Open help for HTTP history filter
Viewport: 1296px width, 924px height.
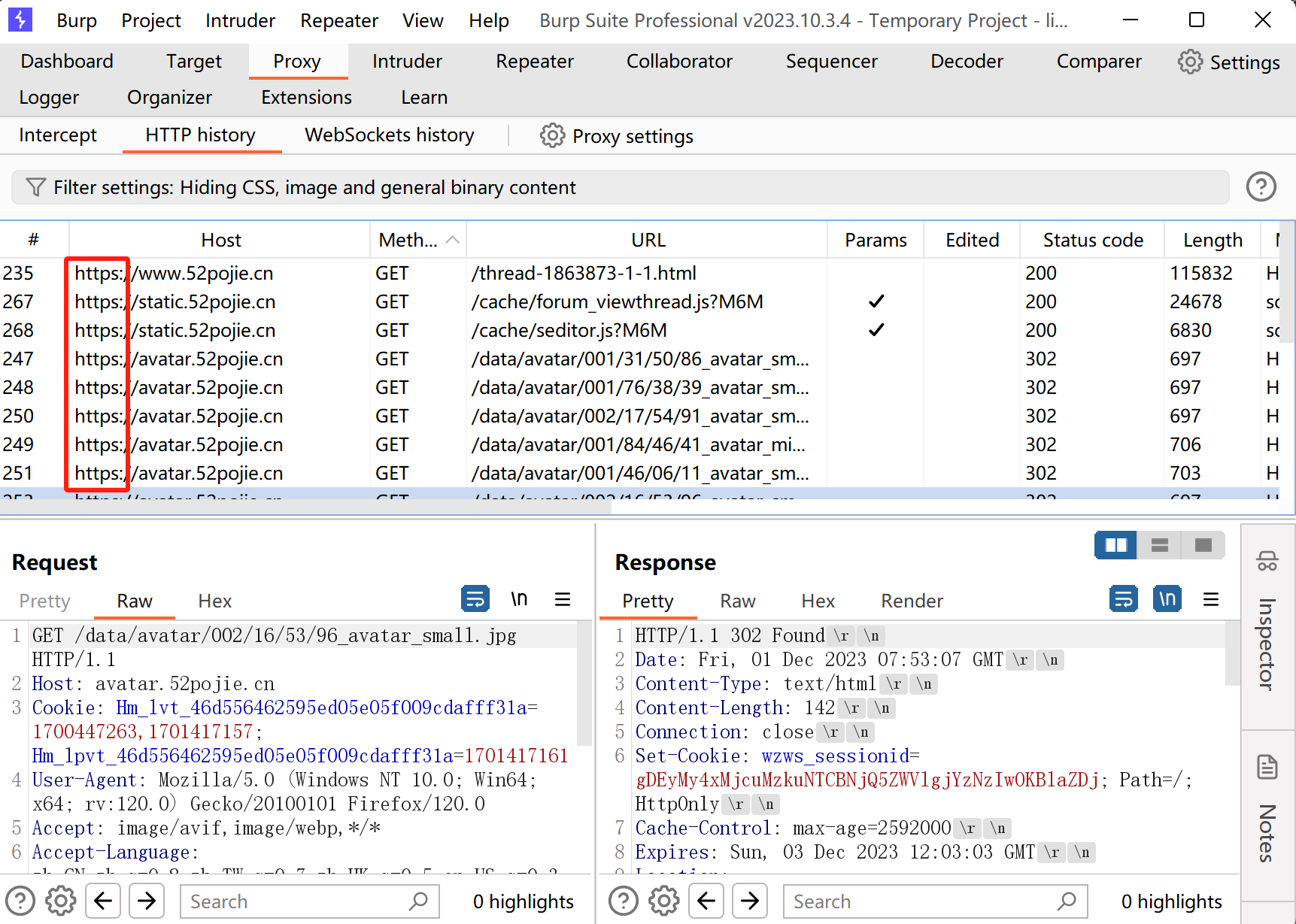coord(1261,186)
